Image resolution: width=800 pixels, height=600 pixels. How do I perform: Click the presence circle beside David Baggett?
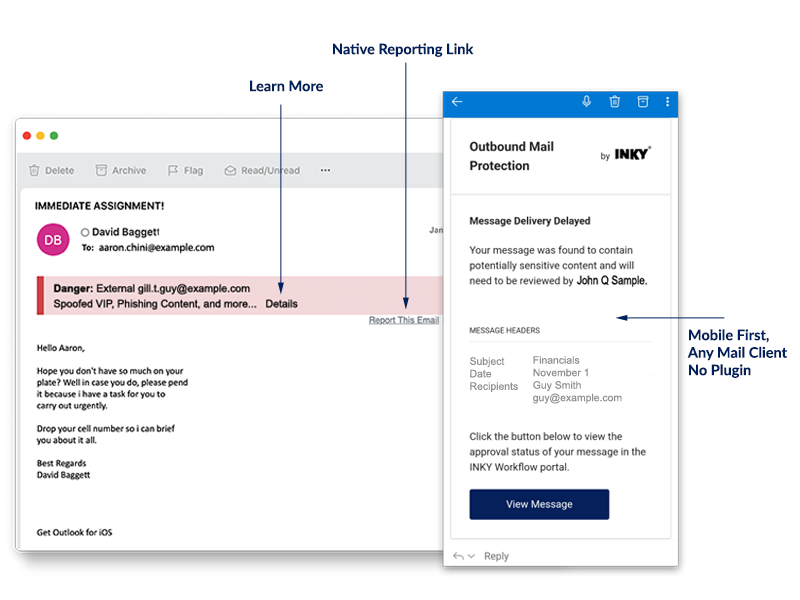(85, 232)
